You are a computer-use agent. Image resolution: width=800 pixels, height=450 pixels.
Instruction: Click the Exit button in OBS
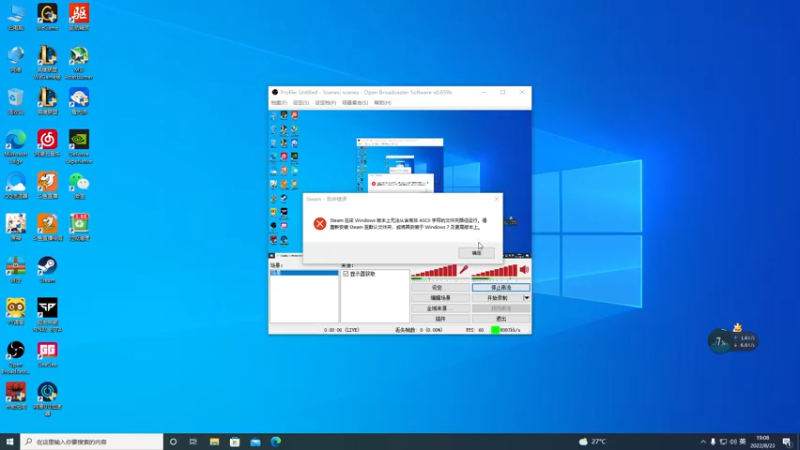pyautogui.click(x=501, y=319)
